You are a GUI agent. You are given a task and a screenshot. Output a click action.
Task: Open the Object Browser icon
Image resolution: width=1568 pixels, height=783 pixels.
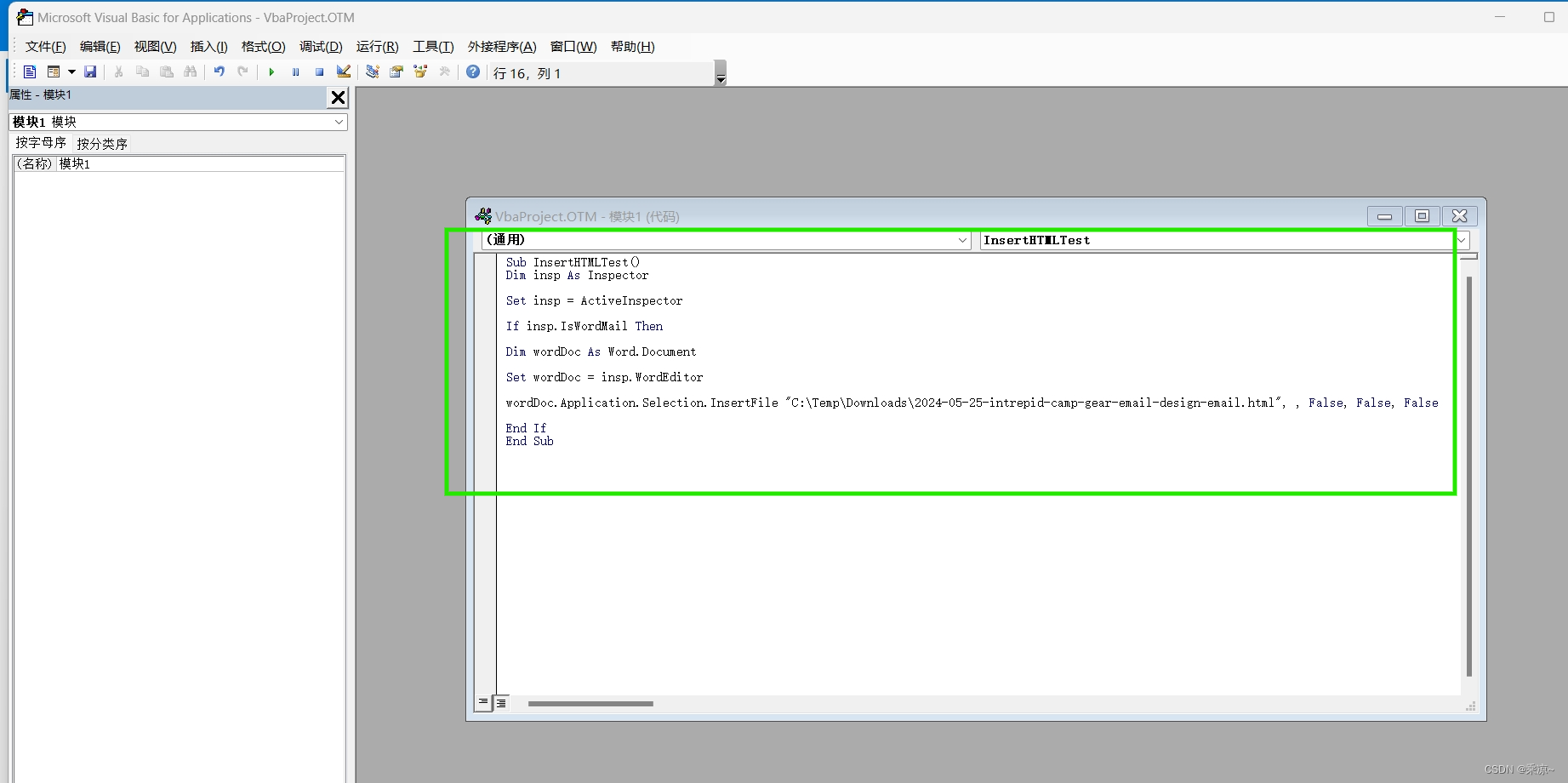(x=420, y=72)
